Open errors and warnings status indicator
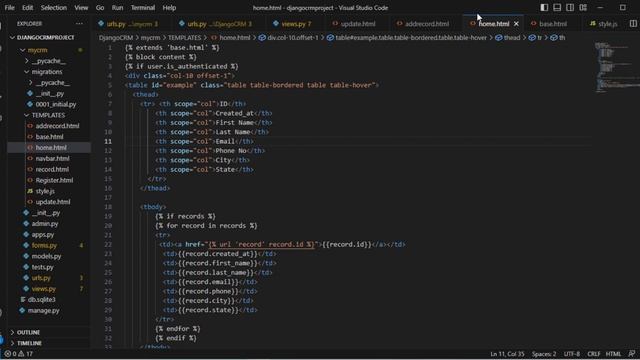640x360 pixels. (18, 354)
